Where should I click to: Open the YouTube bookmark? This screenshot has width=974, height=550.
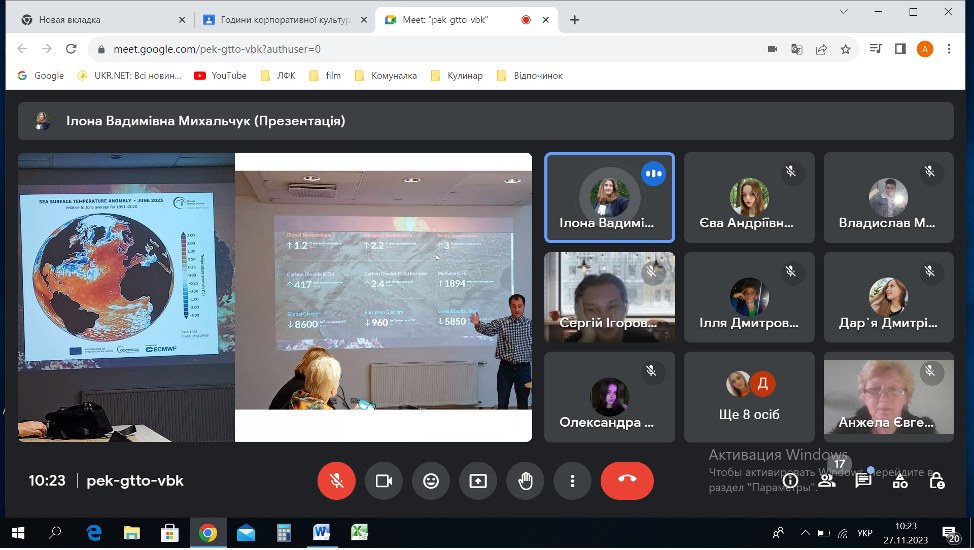(221, 76)
